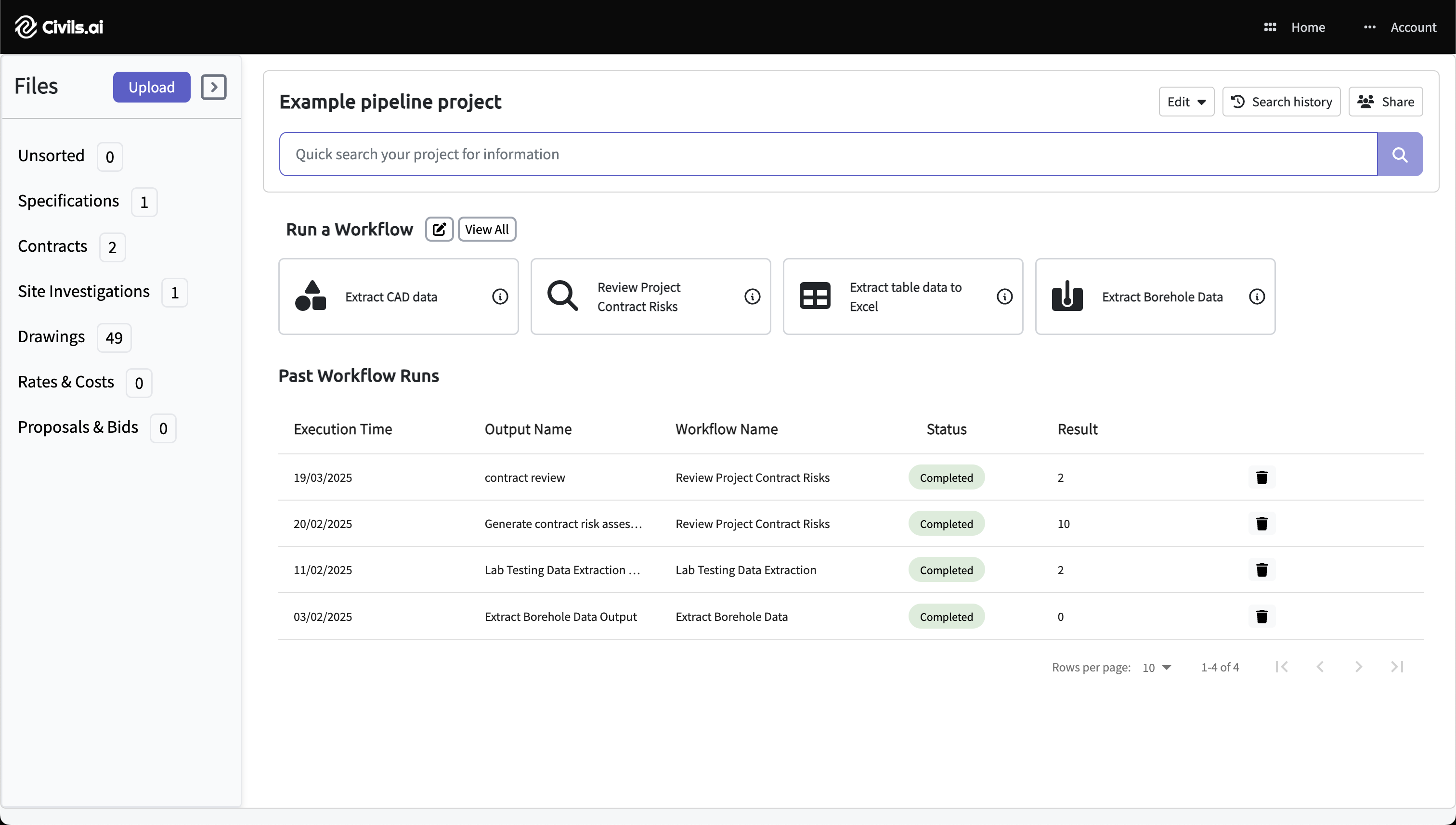Click the magnifier search submit button
The height and width of the screenshot is (825, 1456).
[x=1399, y=154]
